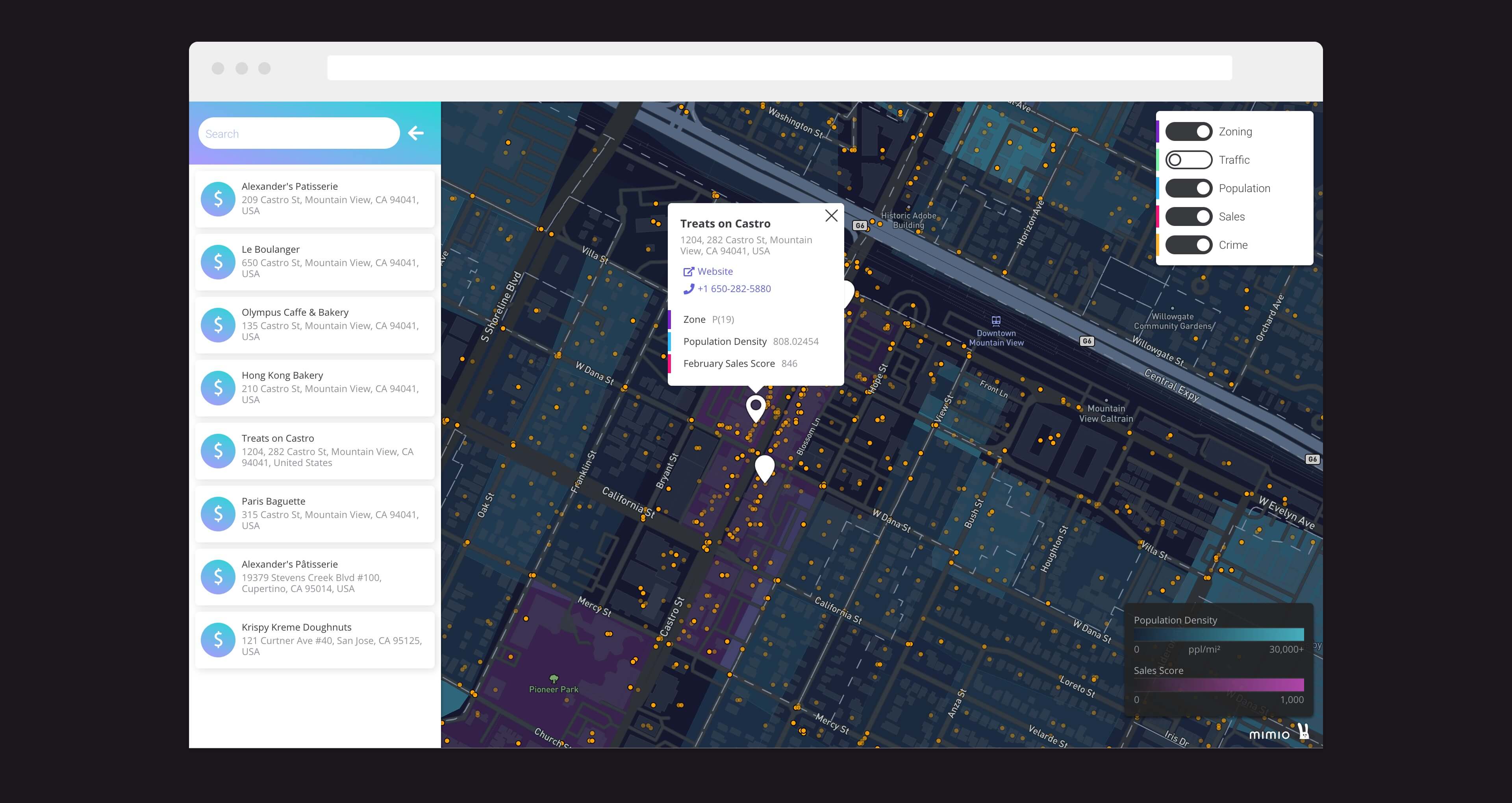
Task: Close the Treats on Castro popup
Action: pos(831,215)
